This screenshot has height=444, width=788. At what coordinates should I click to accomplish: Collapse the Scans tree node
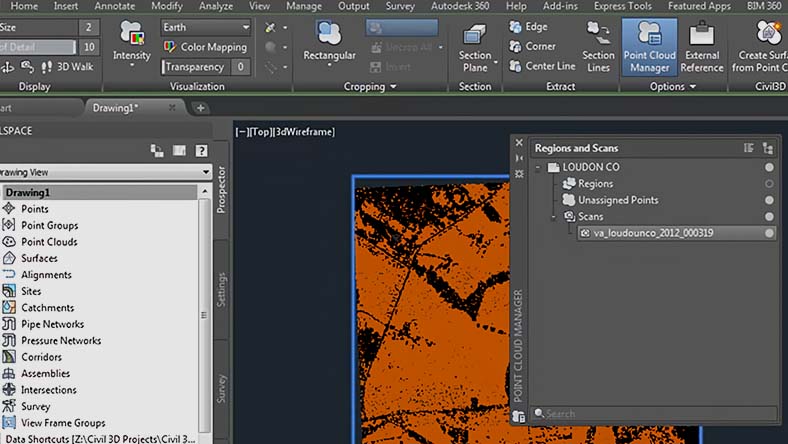coord(553,216)
